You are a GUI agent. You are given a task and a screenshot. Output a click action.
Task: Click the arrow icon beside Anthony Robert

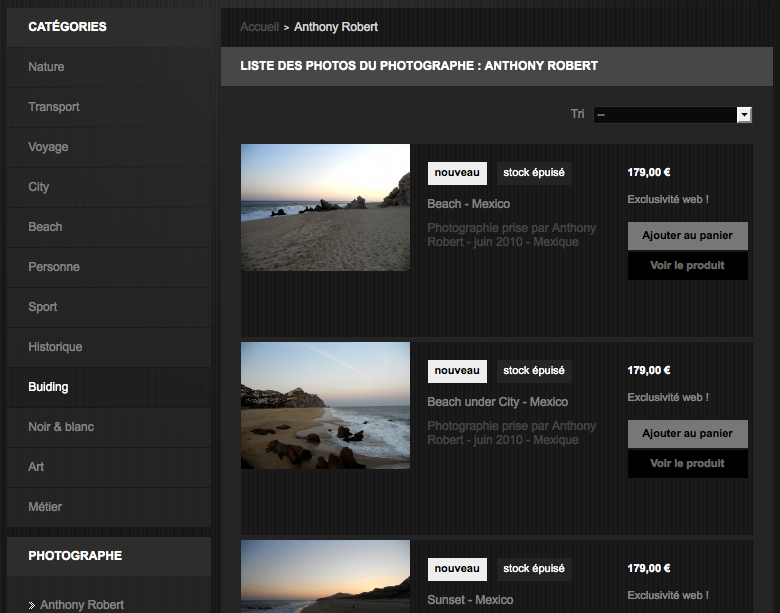click(32, 606)
